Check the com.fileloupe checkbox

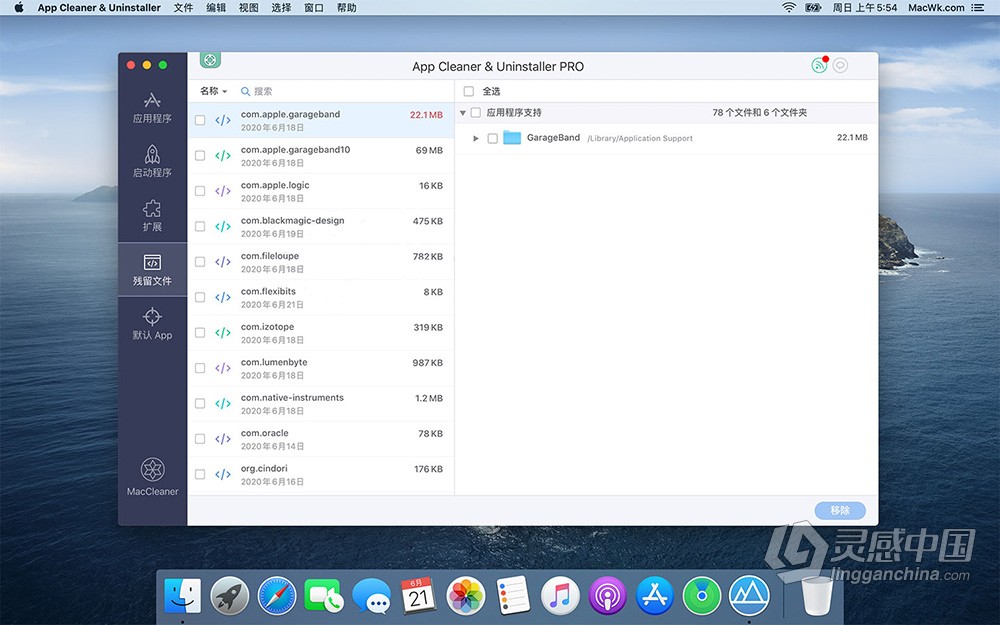(200, 261)
